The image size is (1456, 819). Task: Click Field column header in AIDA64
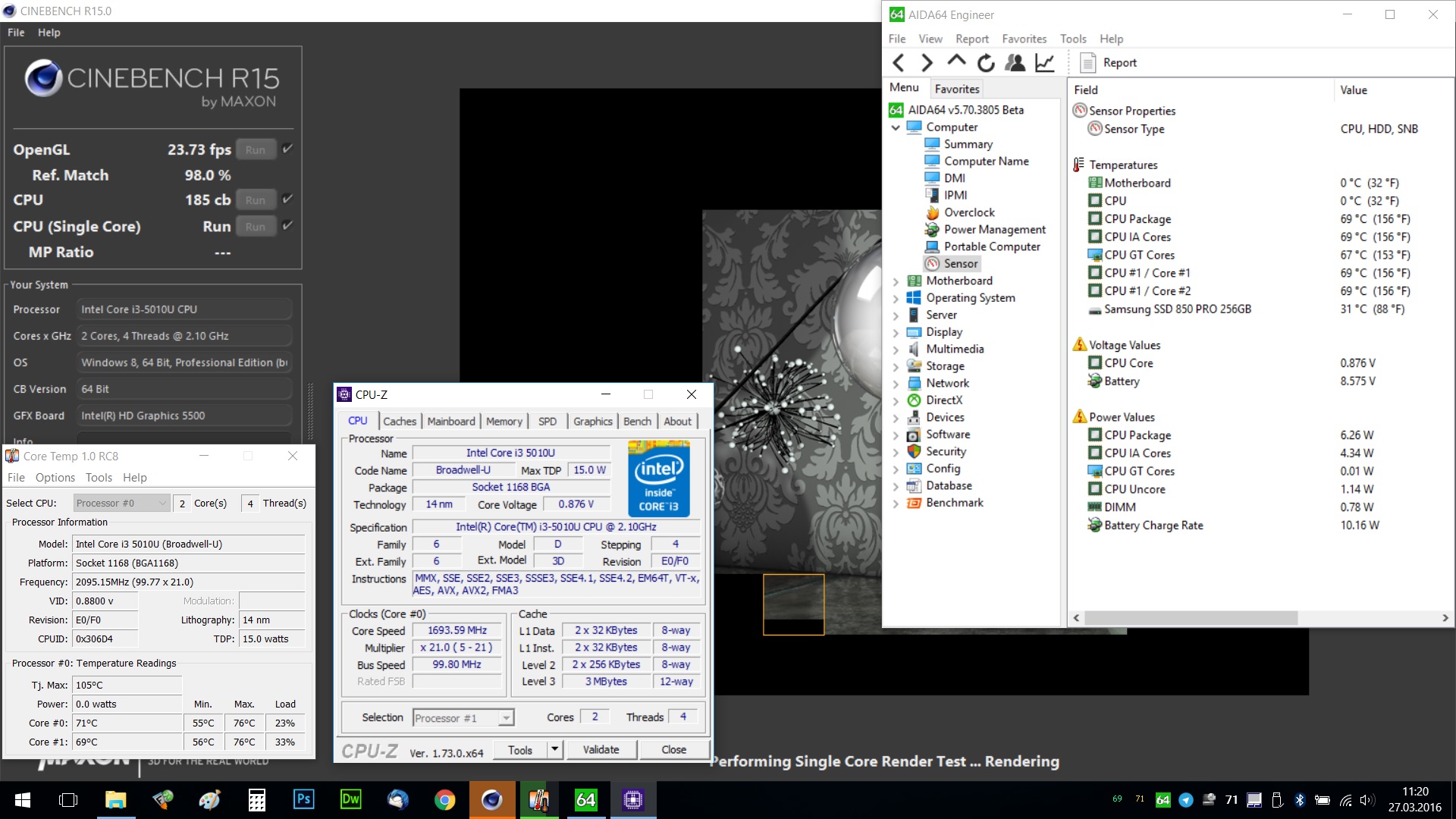point(1200,89)
